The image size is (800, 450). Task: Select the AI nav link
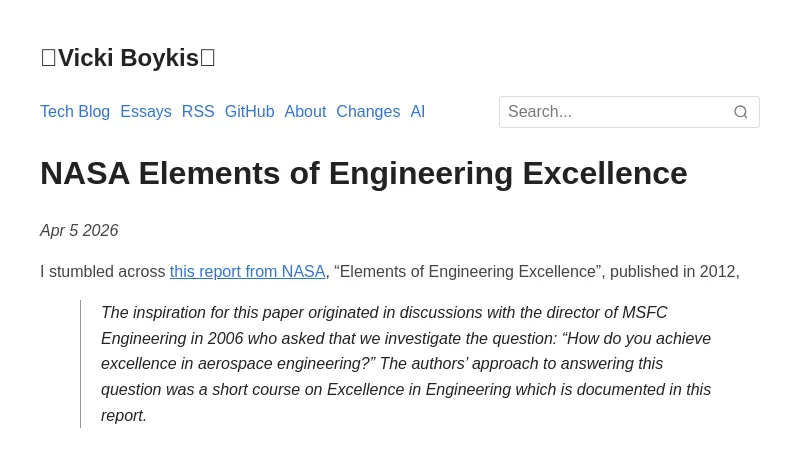[x=418, y=112]
